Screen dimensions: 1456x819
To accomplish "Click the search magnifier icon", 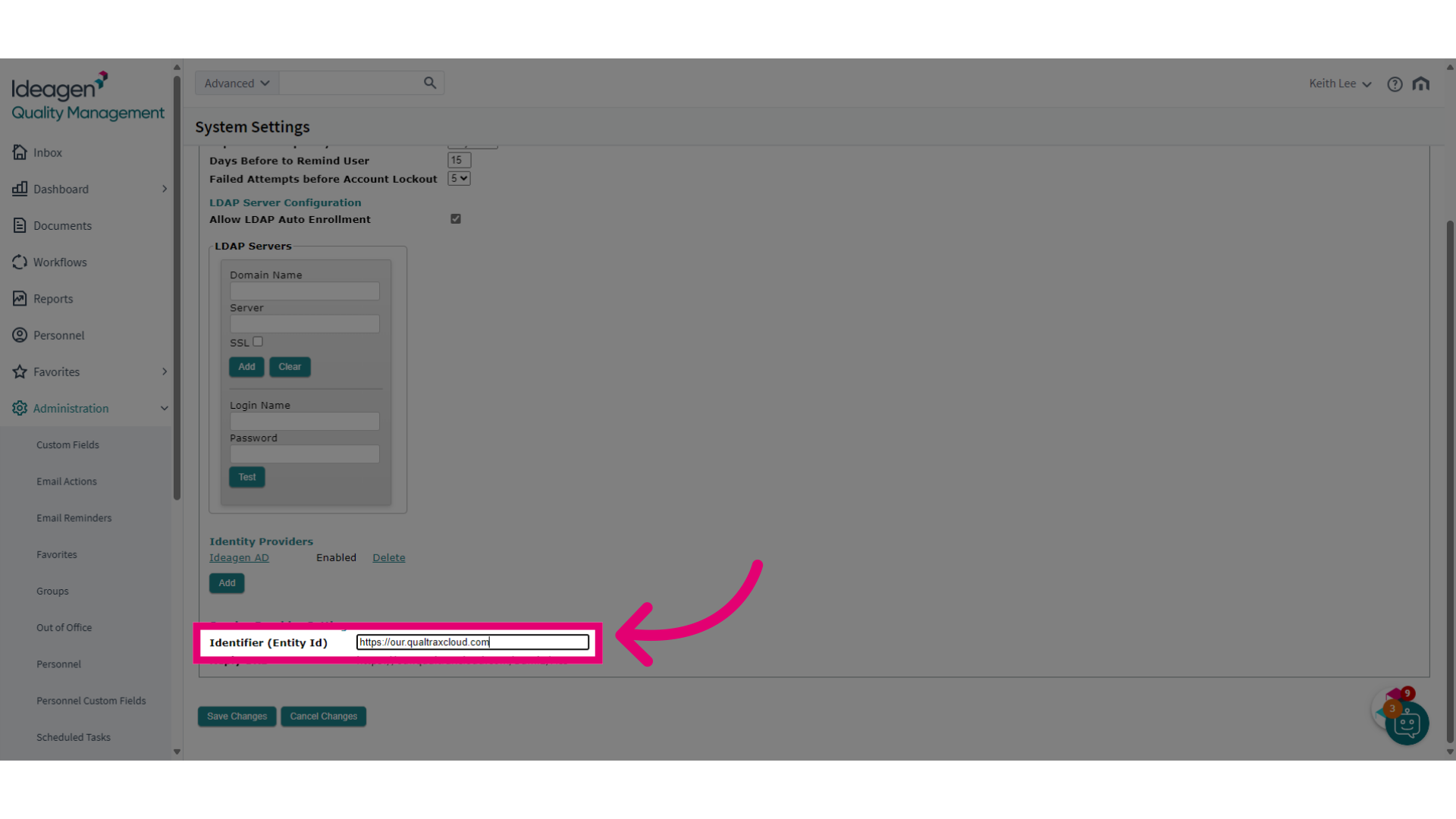I will click(x=430, y=83).
